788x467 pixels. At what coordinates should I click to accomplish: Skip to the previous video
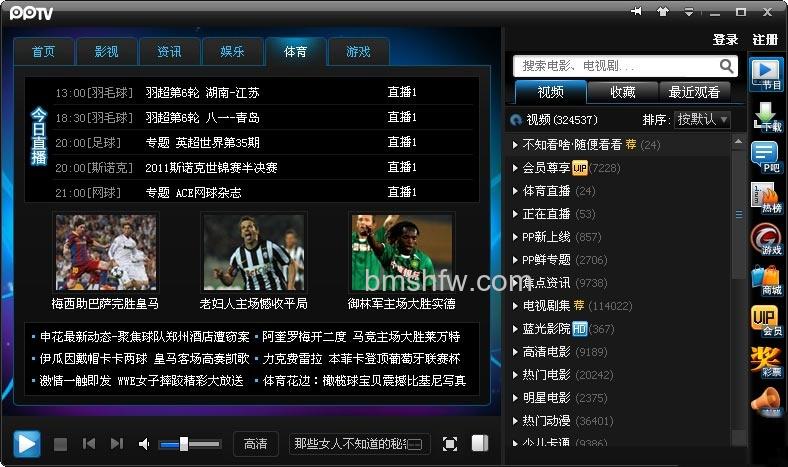point(89,444)
